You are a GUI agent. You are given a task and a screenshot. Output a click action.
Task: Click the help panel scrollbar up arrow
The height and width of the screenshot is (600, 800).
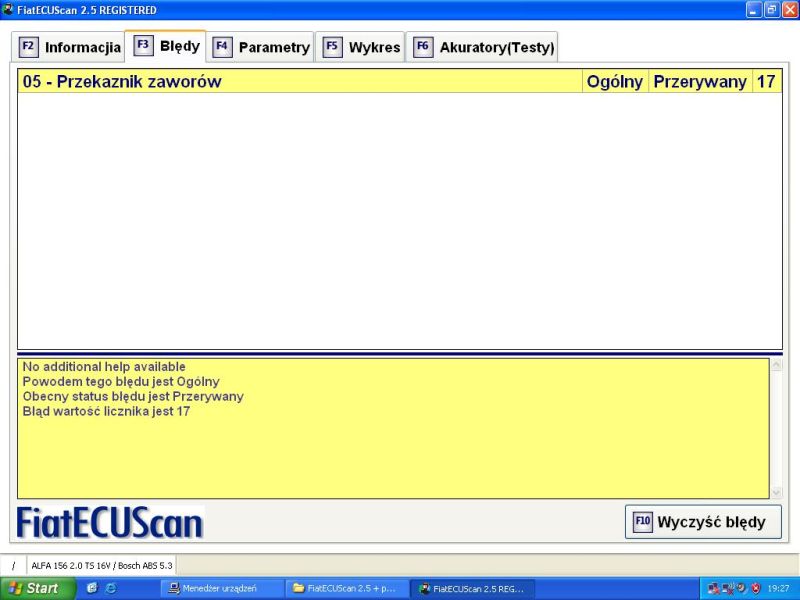pos(777,364)
